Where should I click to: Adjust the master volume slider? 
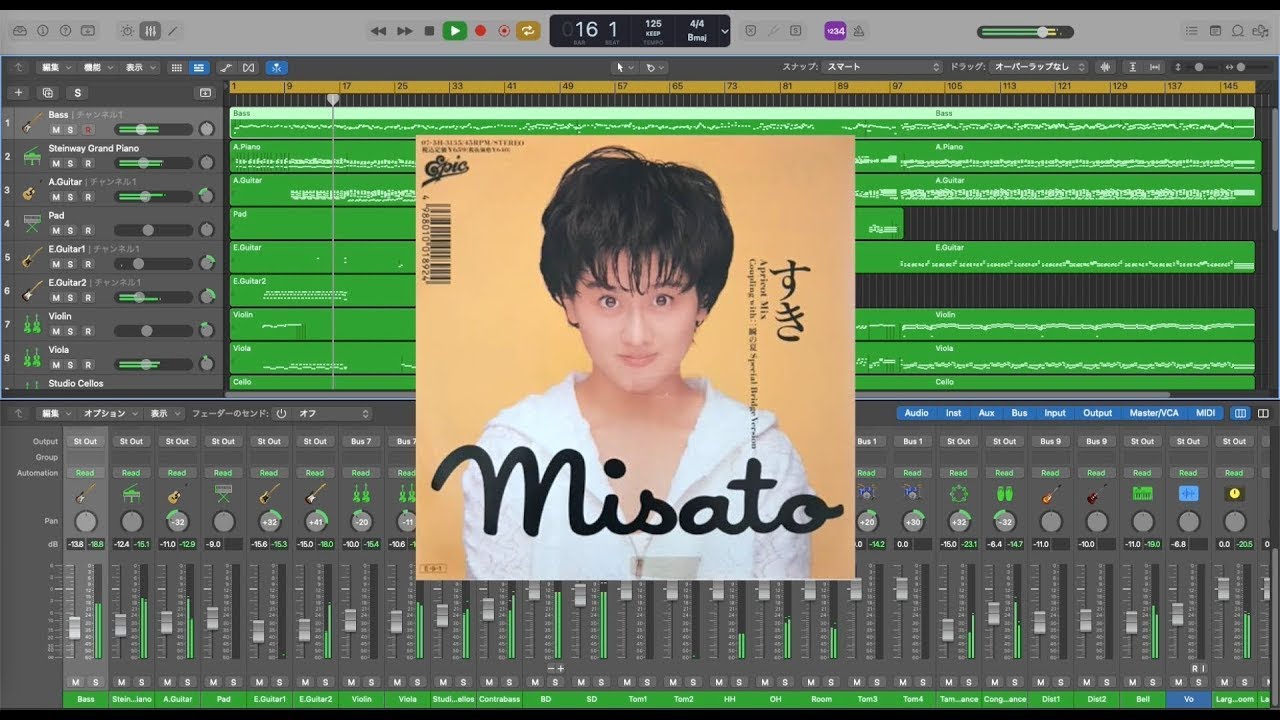[1025, 32]
